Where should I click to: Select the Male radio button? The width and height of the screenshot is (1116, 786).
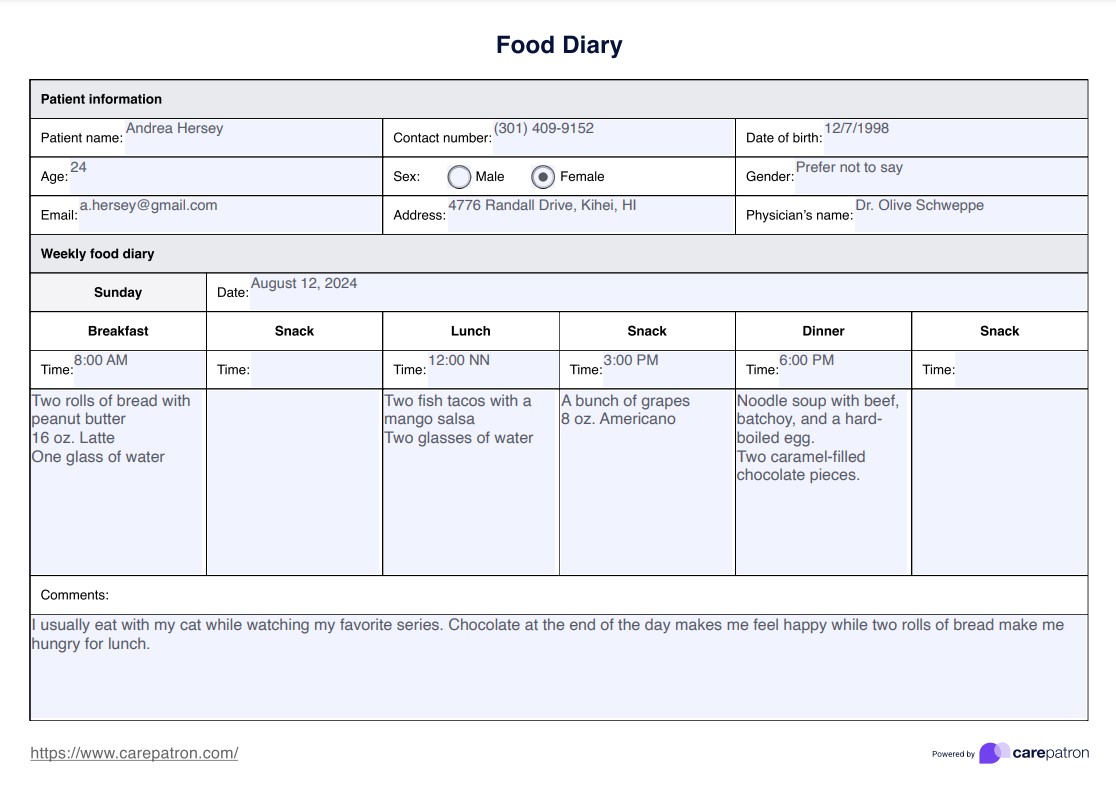[459, 177]
